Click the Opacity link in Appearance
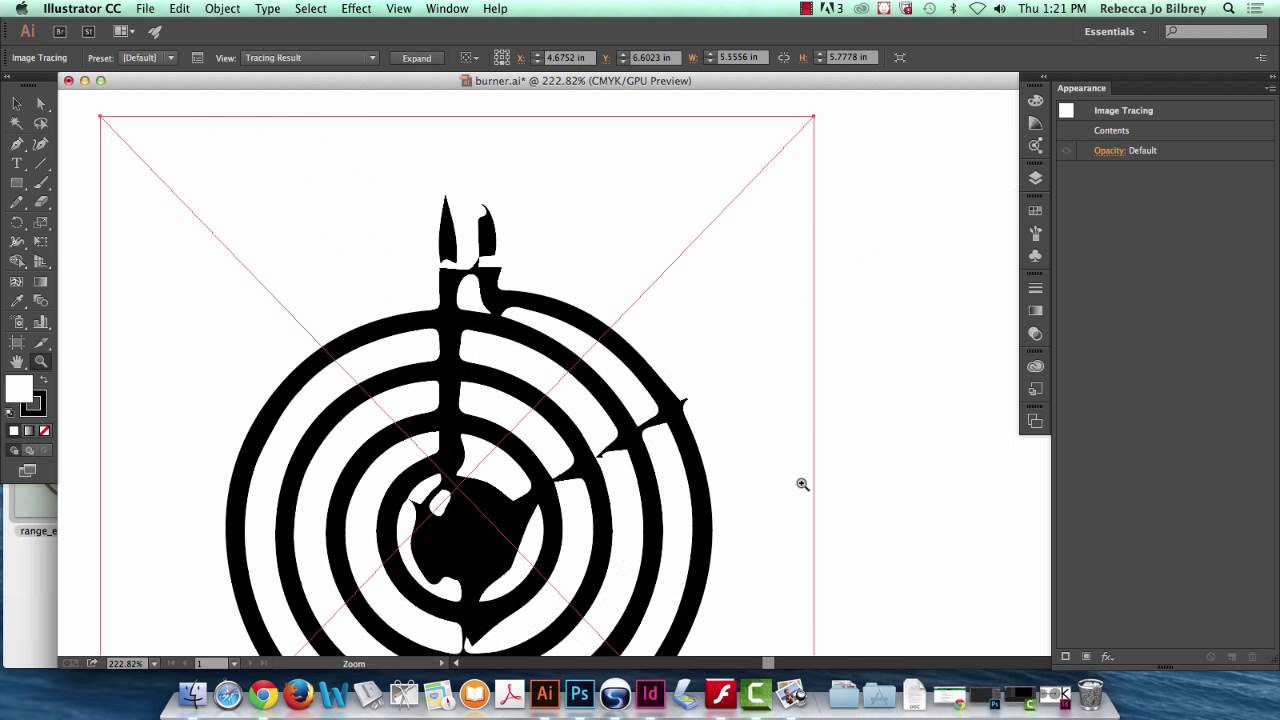This screenshot has height=720, width=1280. pyautogui.click(x=1109, y=151)
